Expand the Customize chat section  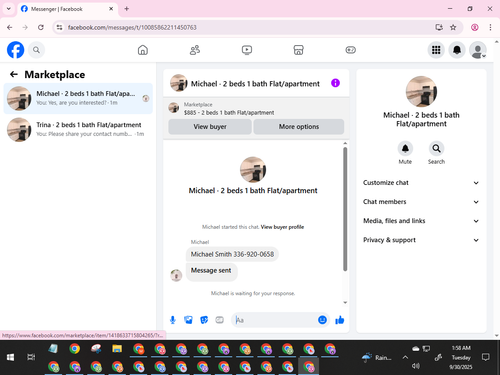[421, 183]
